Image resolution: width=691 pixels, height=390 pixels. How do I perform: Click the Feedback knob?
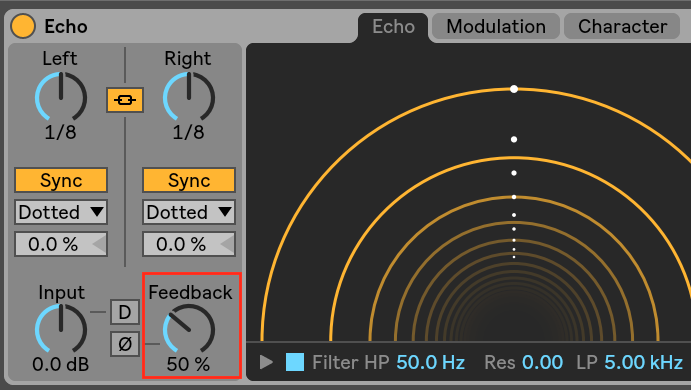pyautogui.click(x=189, y=329)
